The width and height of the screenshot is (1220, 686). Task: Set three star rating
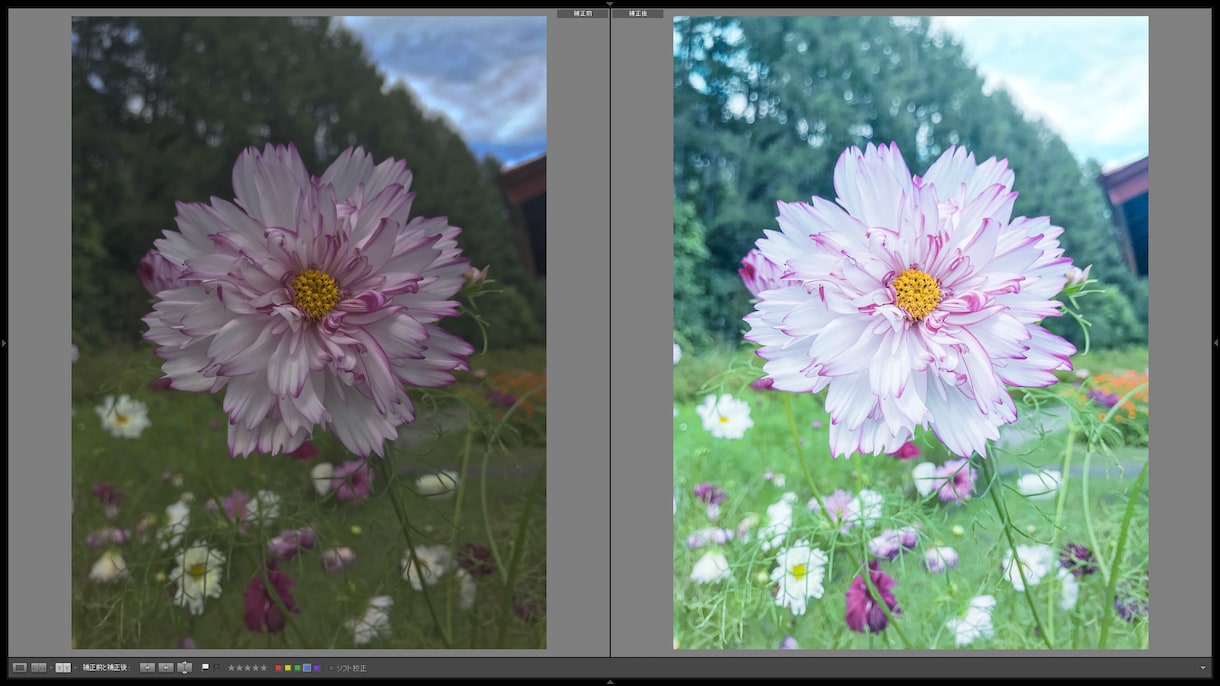tap(248, 667)
